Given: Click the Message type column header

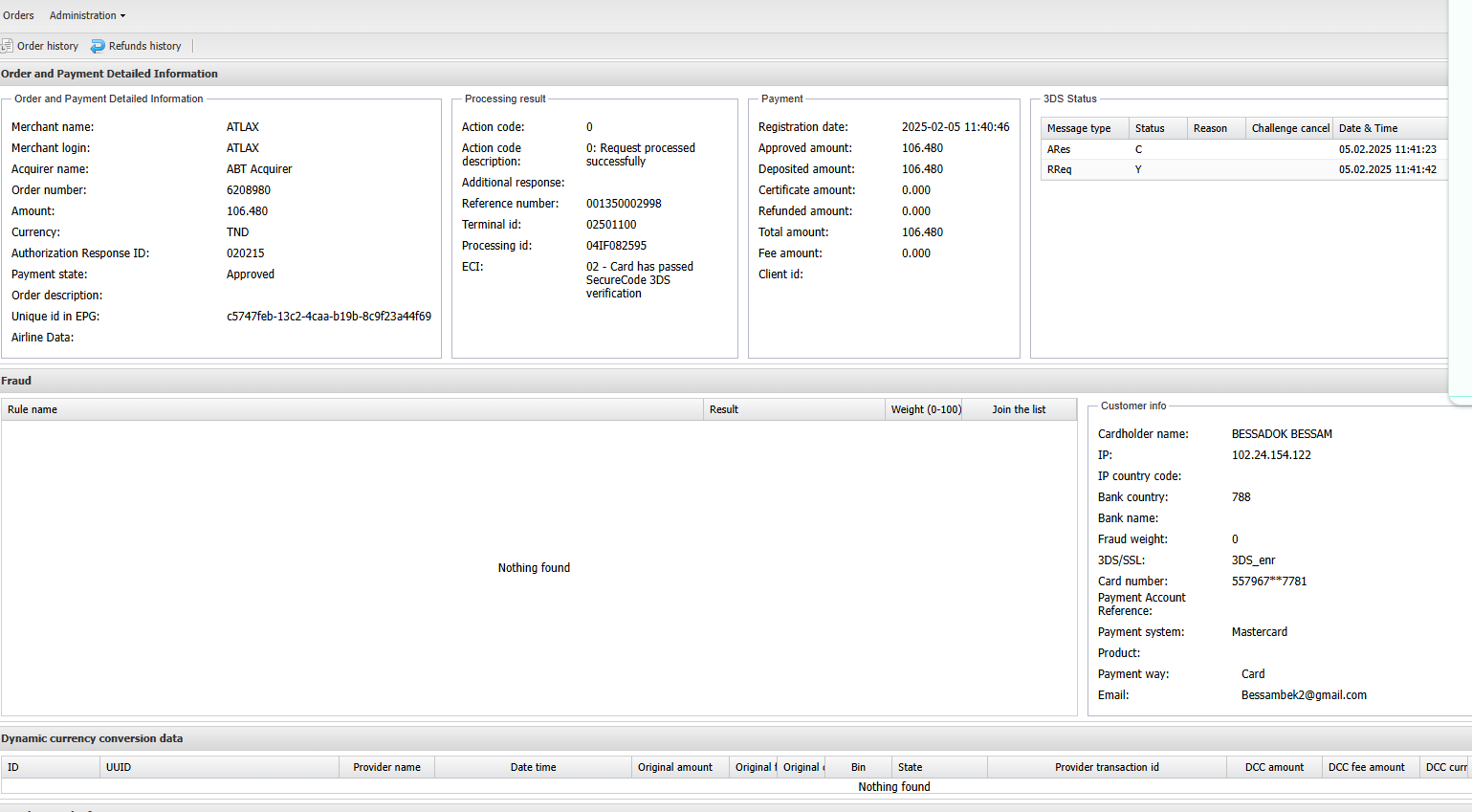Looking at the screenshot, I should 1079,128.
